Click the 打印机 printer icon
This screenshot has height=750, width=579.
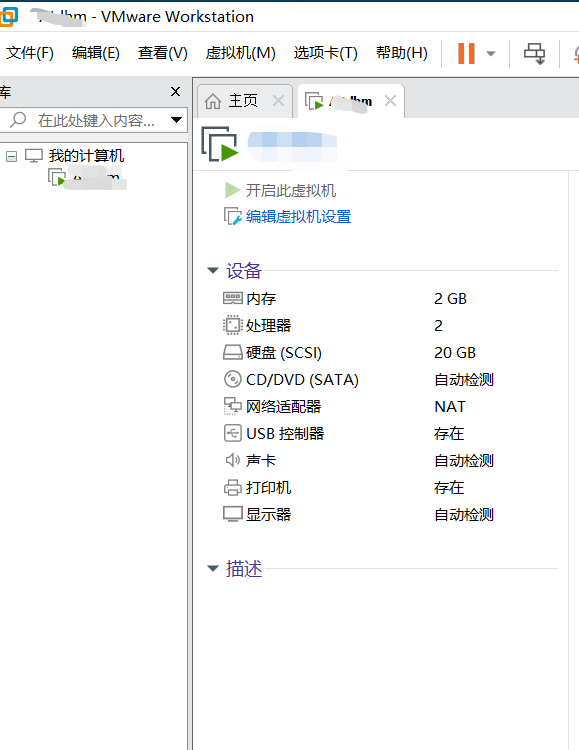click(x=233, y=487)
